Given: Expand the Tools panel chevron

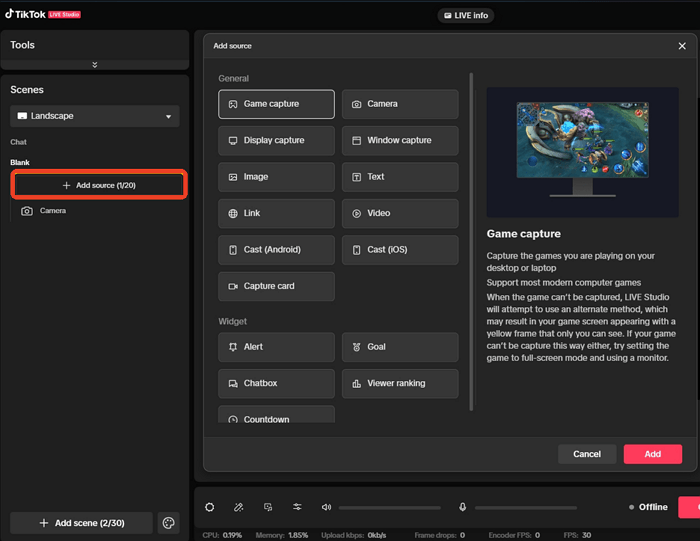Looking at the screenshot, I should 95,65.
